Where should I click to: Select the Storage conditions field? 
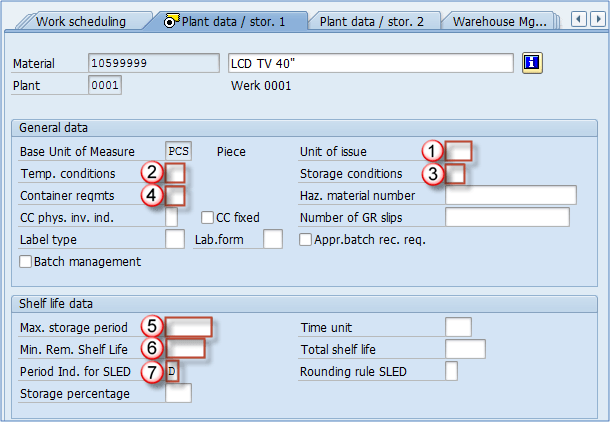pos(455,174)
